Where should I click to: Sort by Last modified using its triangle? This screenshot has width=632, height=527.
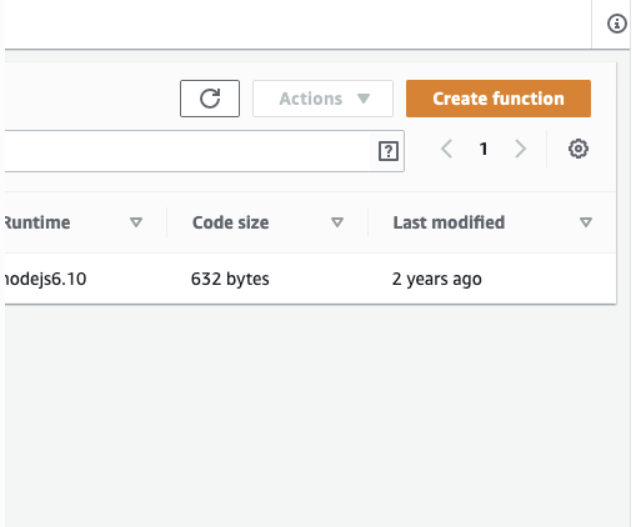tap(586, 222)
